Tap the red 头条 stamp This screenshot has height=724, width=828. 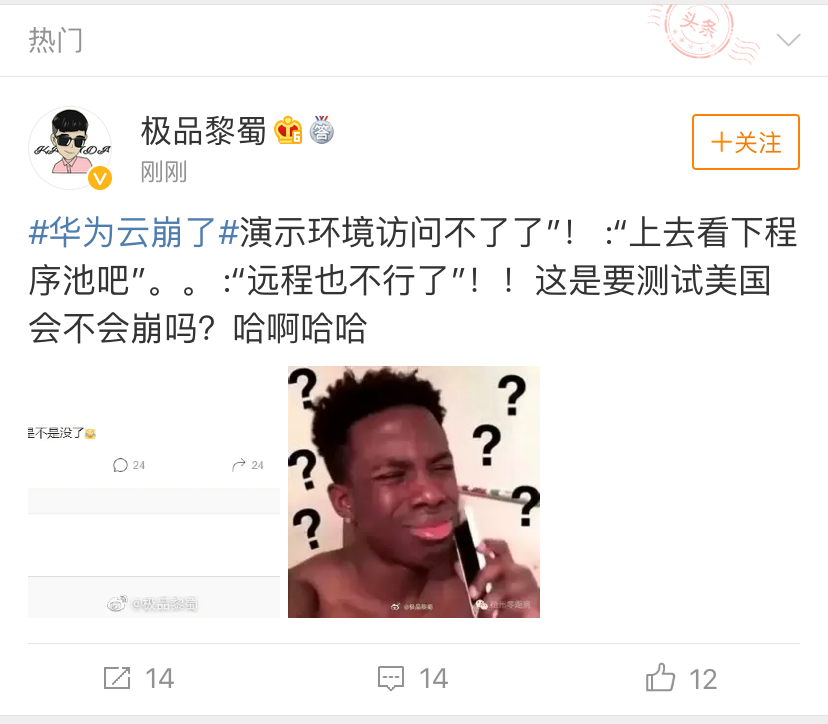point(701,30)
